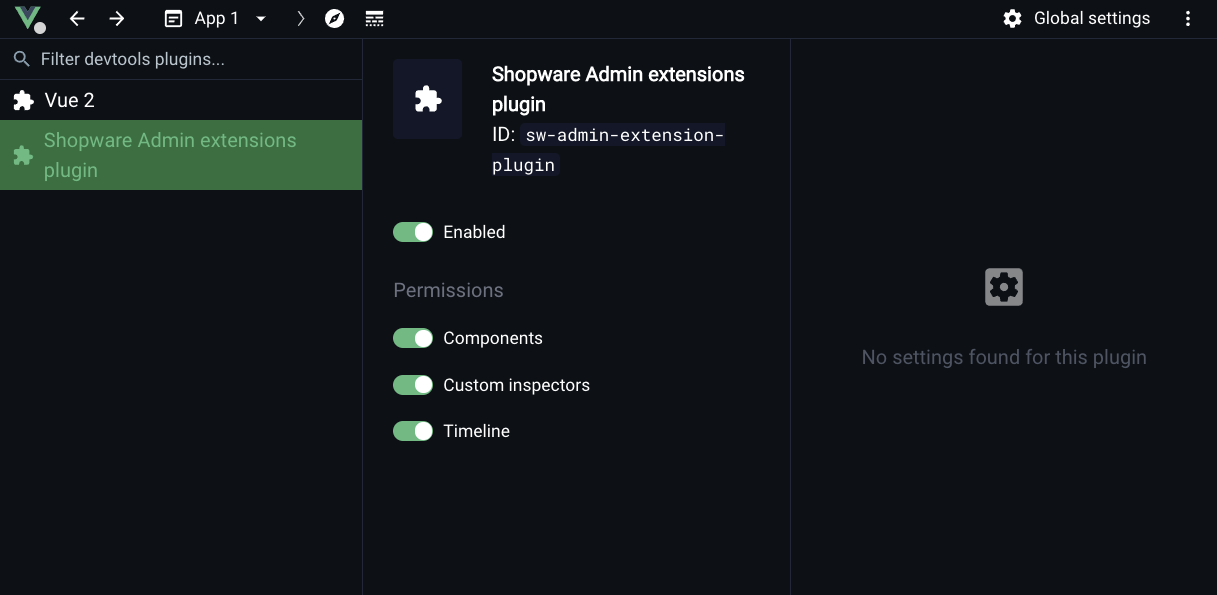Click the Shopware plugin puzzle piece icon
This screenshot has height=595, width=1217.
[22, 155]
